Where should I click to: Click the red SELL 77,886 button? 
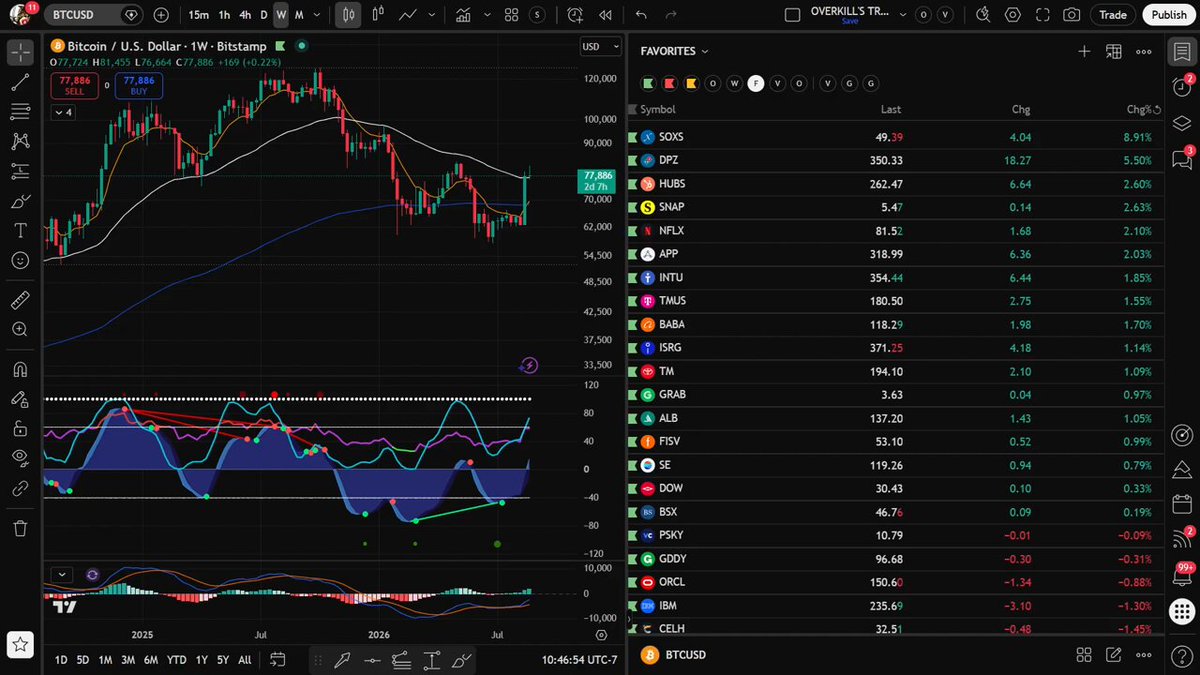[x=74, y=85]
